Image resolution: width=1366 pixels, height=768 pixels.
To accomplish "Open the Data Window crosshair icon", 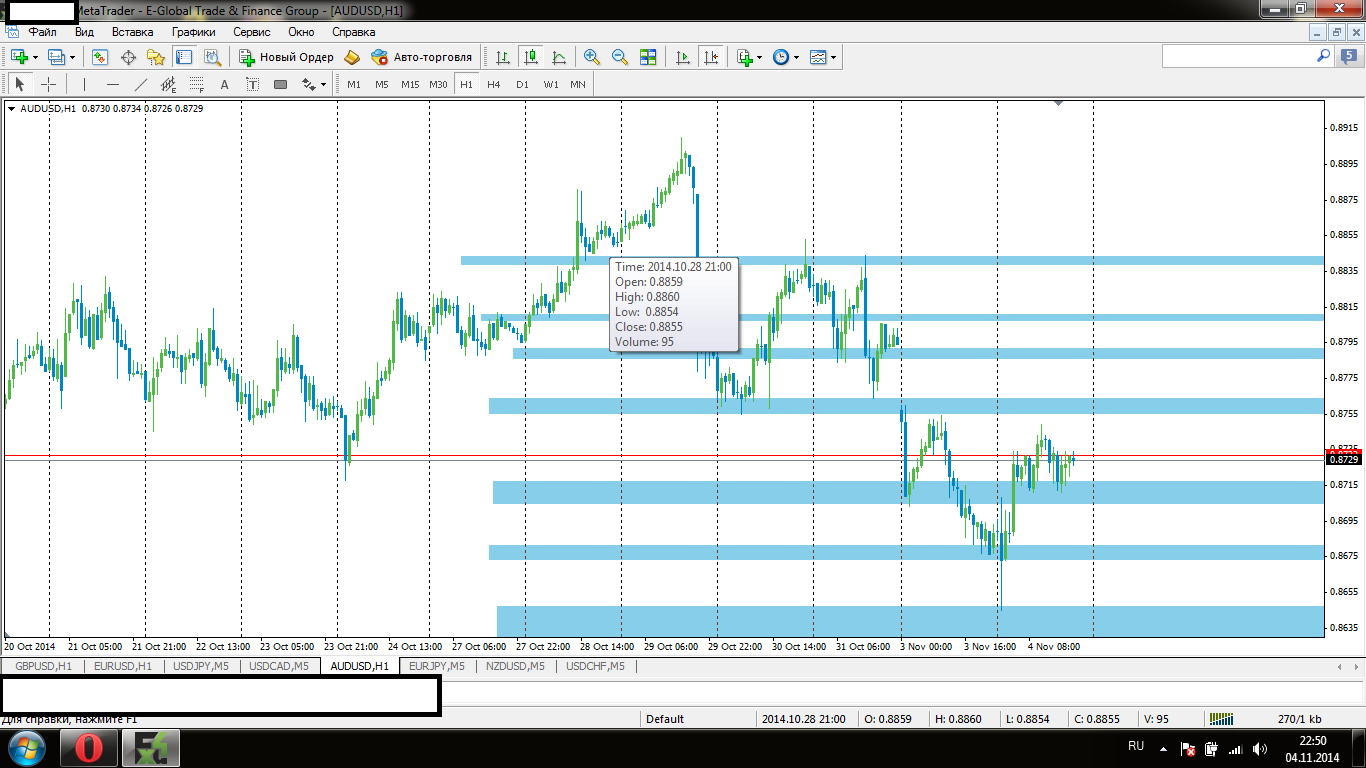I will coord(128,57).
